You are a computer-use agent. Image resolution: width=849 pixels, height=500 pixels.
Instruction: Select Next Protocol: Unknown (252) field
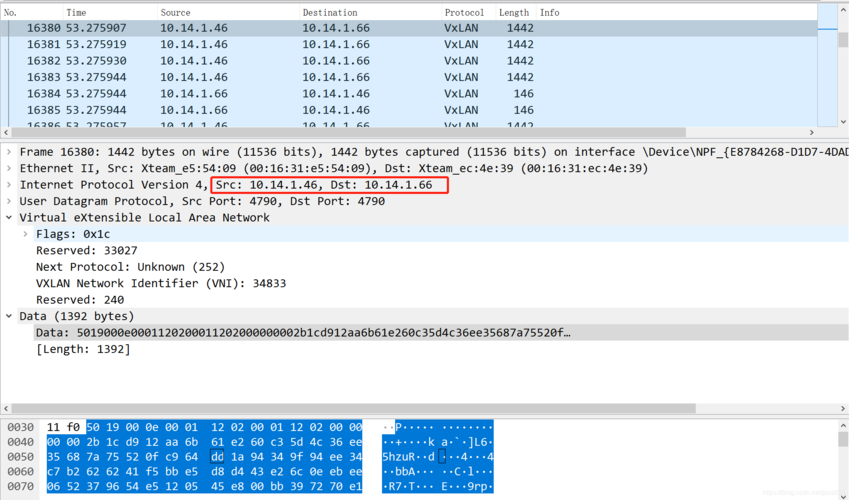[x=130, y=267]
